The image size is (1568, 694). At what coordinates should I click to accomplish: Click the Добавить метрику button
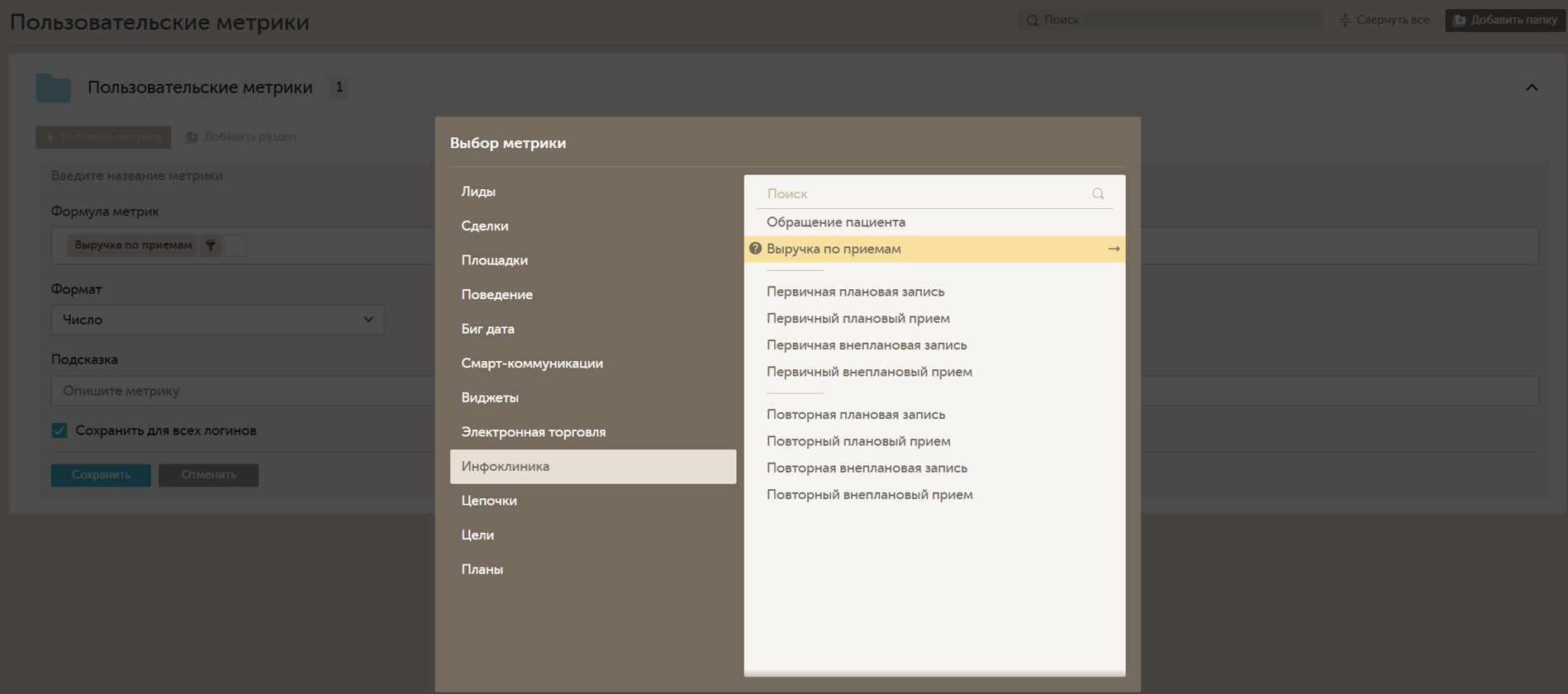(103, 137)
